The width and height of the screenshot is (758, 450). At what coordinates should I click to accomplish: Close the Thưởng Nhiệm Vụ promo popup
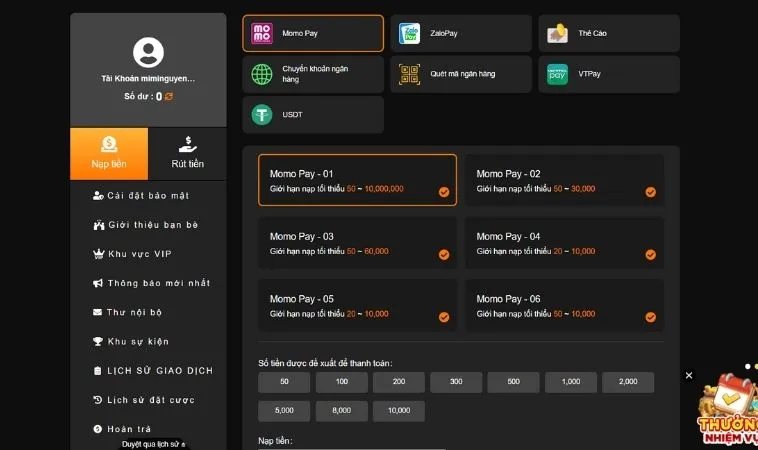click(x=689, y=375)
